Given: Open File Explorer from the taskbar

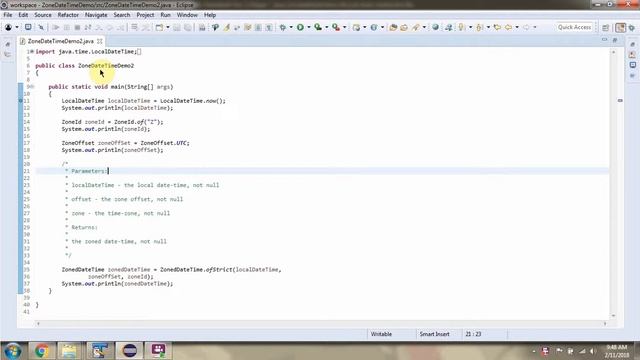Looking at the screenshot, I should (69, 351).
